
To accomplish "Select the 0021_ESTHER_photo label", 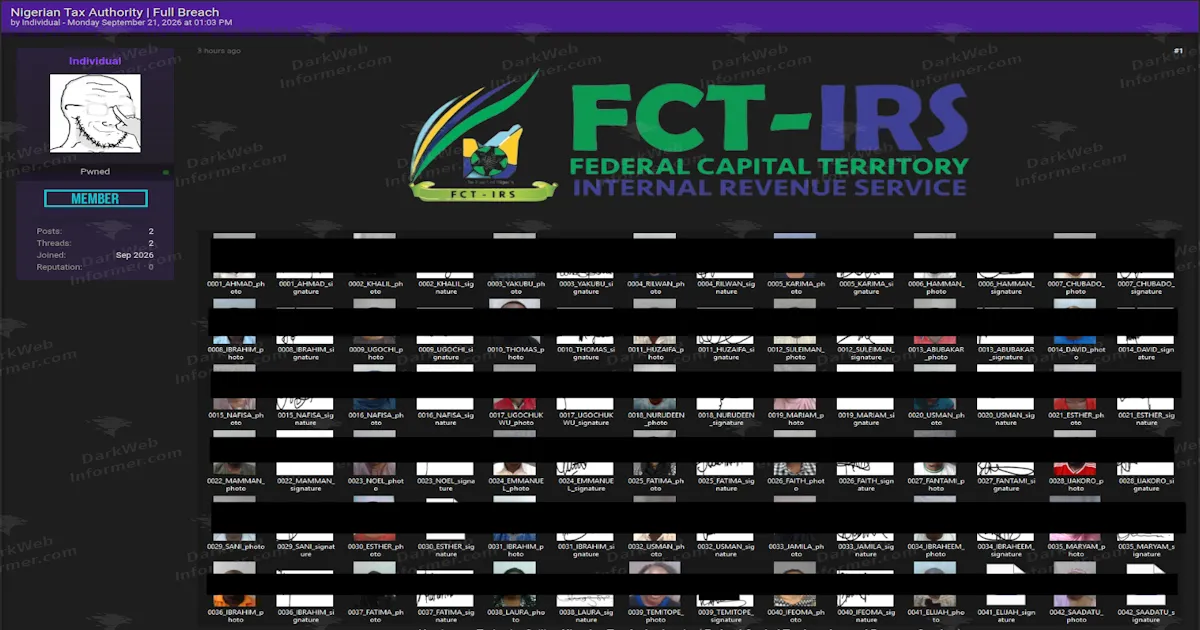I will pyautogui.click(x=1076, y=418).
